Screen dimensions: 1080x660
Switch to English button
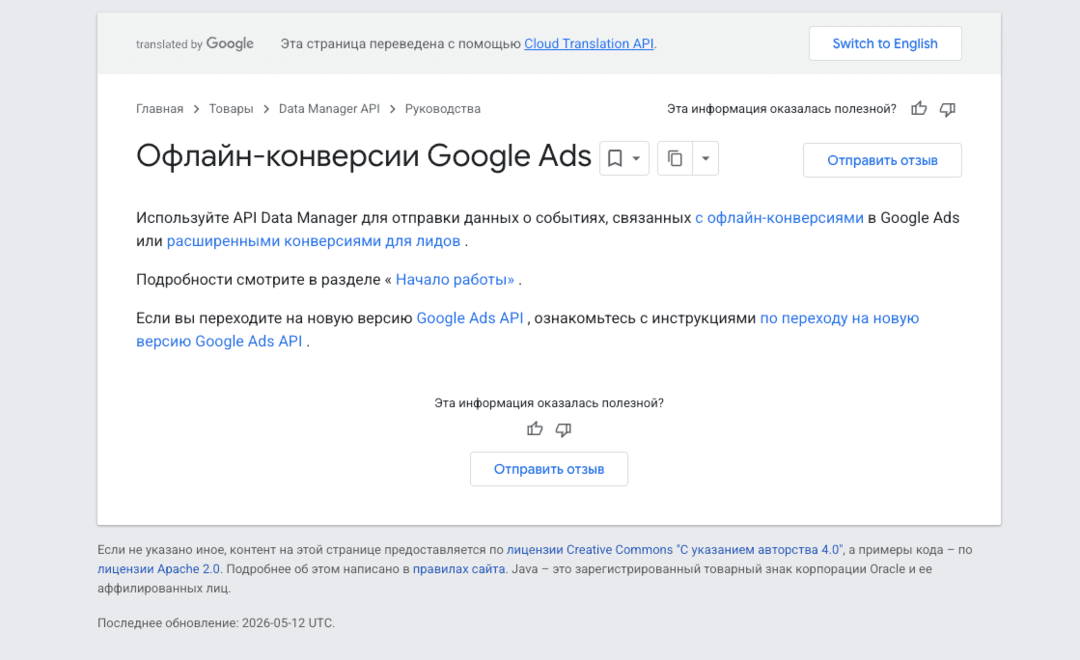pyautogui.click(x=885, y=43)
